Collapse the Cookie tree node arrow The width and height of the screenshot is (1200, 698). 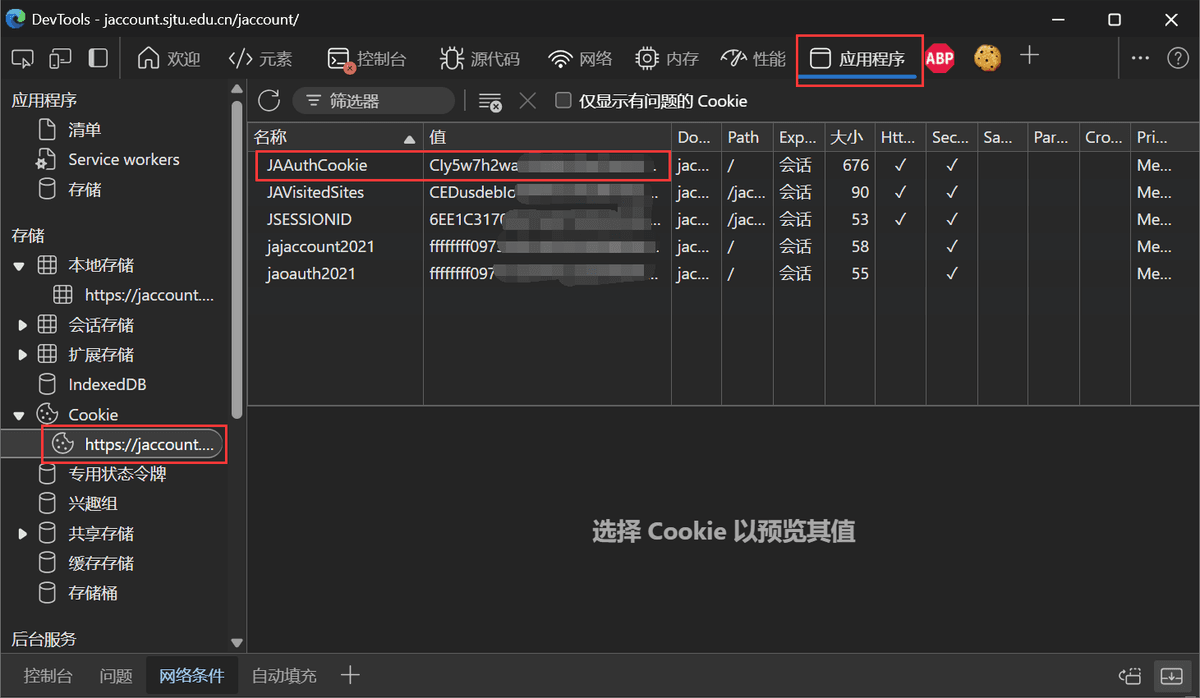(x=19, y=415)
